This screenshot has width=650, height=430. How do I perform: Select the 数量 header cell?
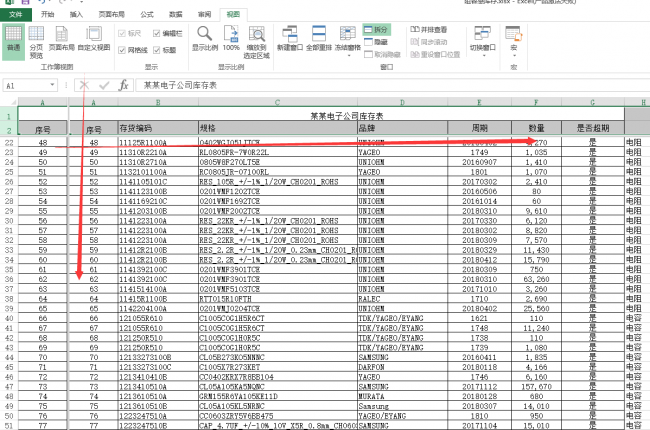click(536, 128)
